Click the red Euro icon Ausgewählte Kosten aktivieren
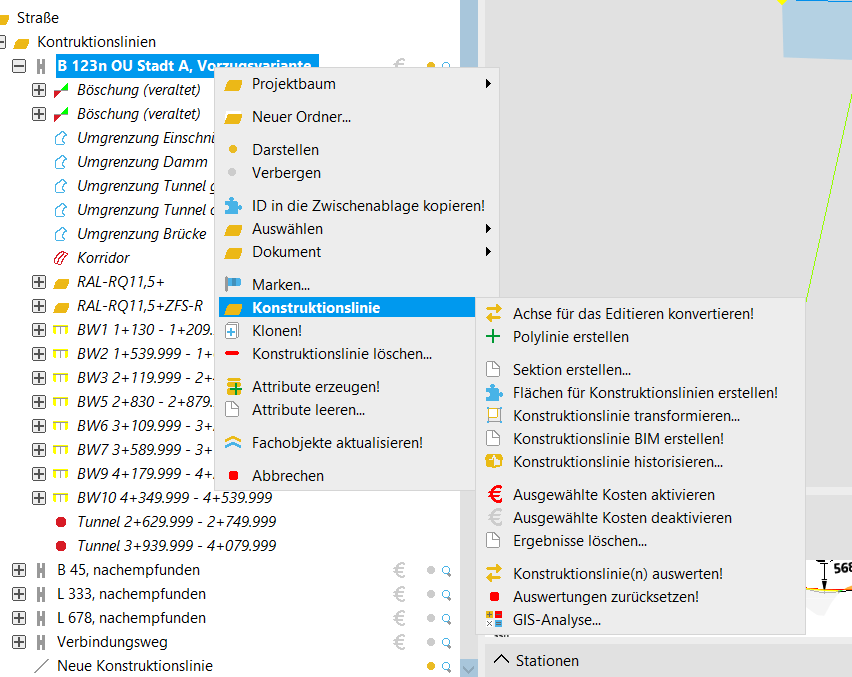The image size is (852, 677). tap(493, 495)
